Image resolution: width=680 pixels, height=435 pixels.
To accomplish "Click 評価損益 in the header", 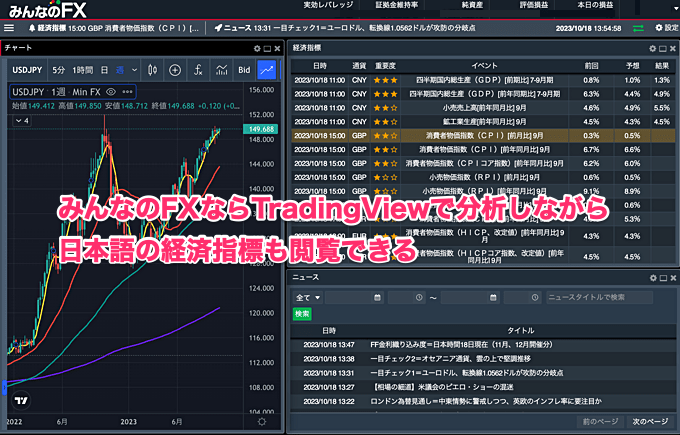I will [533, 5].
